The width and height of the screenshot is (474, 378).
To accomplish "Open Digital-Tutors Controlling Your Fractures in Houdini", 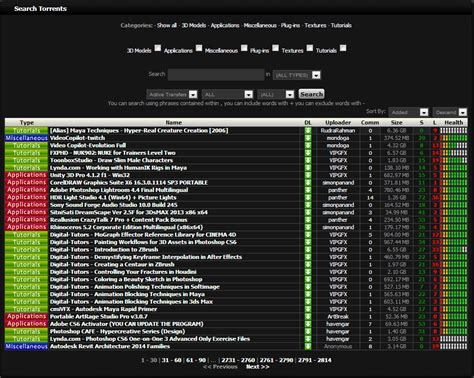I will pyautogui.click(x=123, y=272).
